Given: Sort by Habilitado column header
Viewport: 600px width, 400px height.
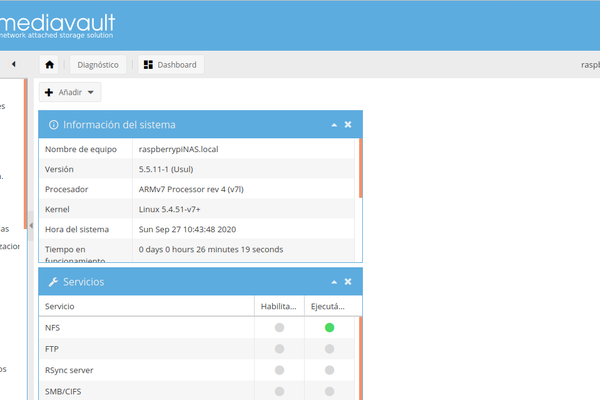Looking at the screenshot, I should [x=279, y=306].
